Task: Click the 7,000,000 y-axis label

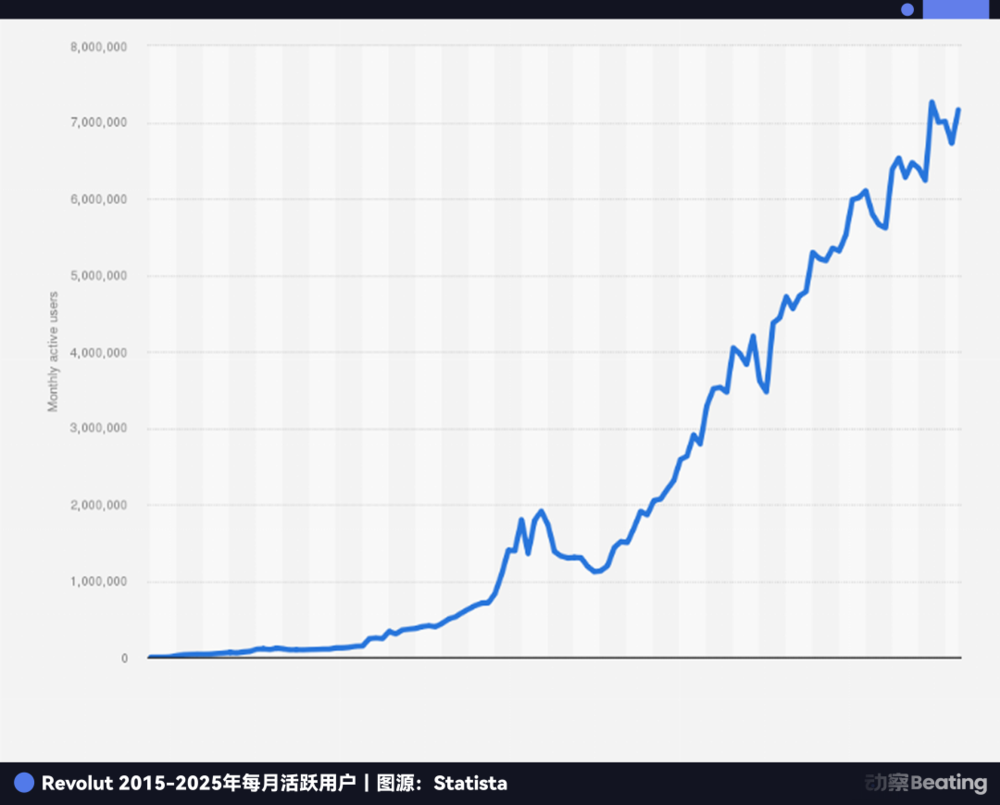Action: click(x=98, y=122)
